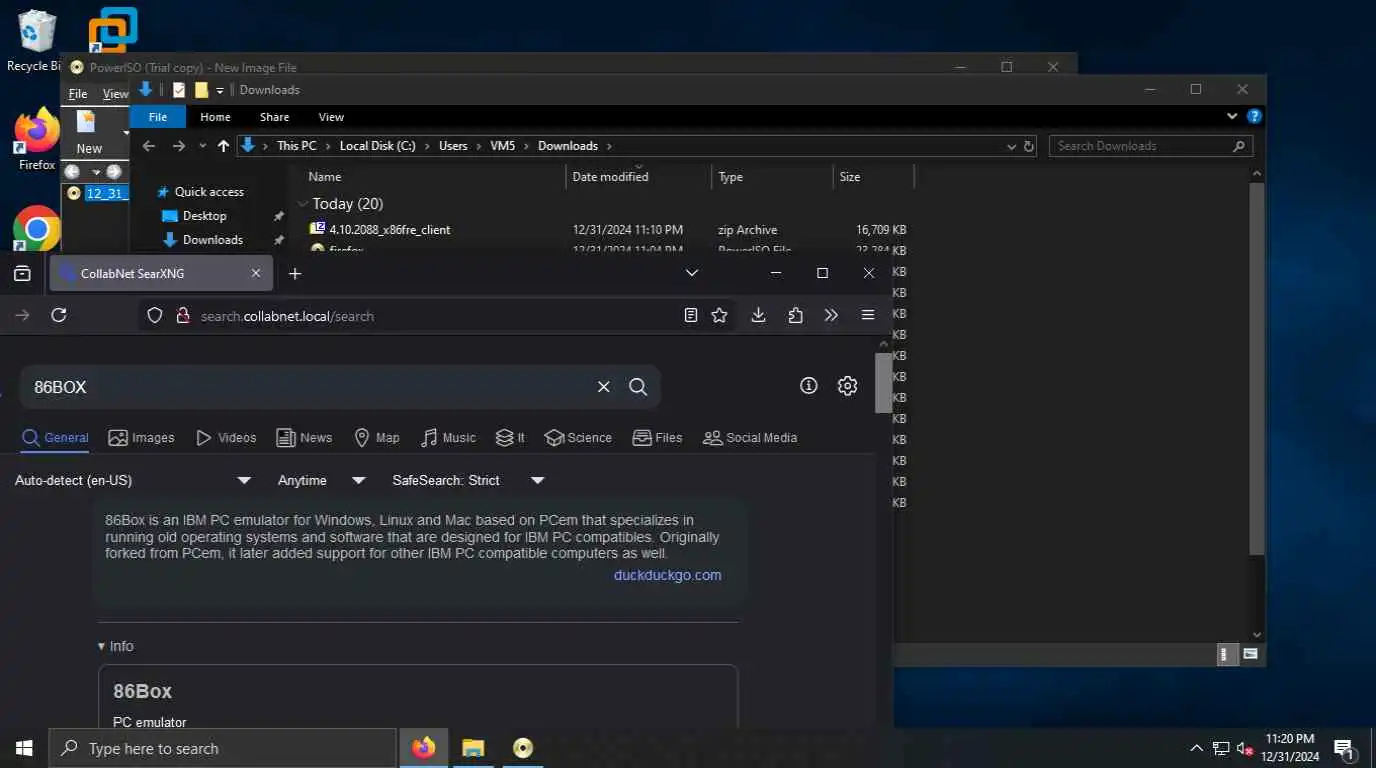Switch to the Files category
The width and height of the screenshot is (1376, 768).
coord(657,438)
